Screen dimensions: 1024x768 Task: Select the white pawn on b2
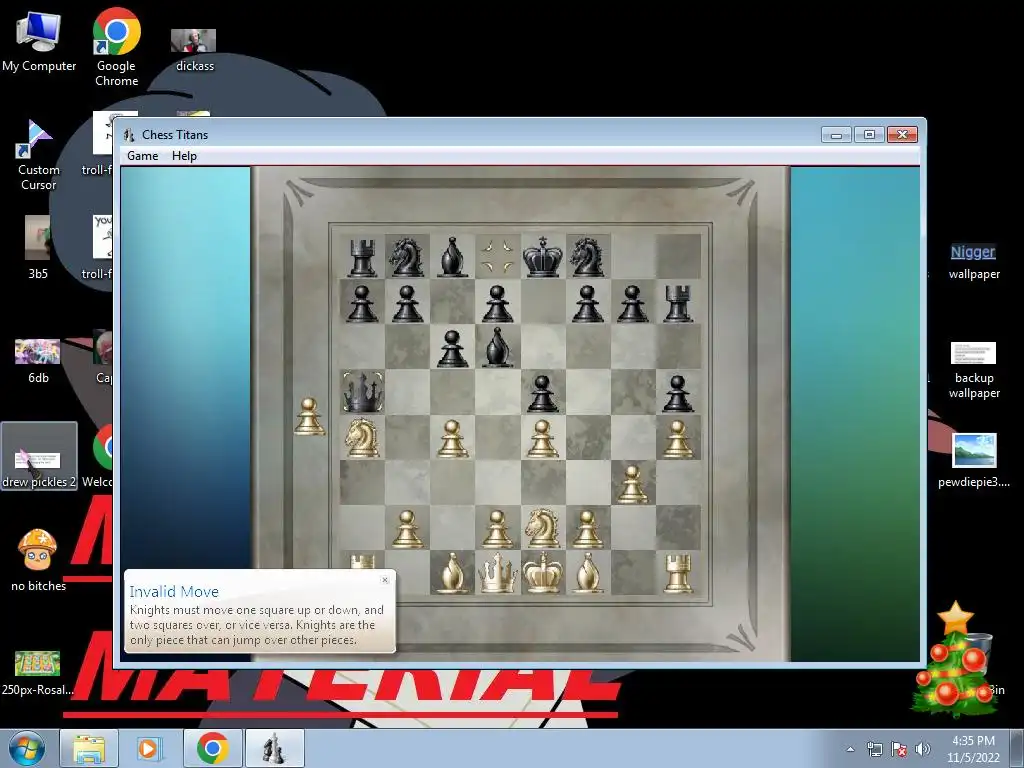tap(407, 528)
